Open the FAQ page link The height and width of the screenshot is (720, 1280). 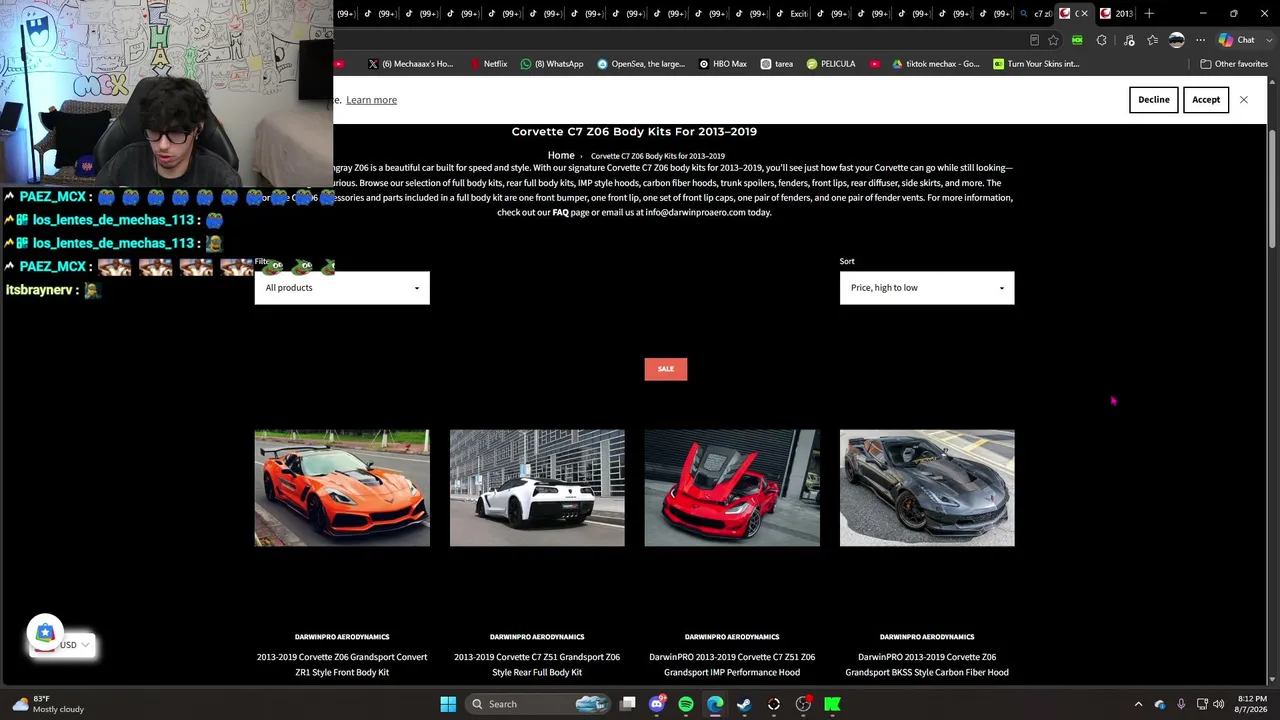560,212
